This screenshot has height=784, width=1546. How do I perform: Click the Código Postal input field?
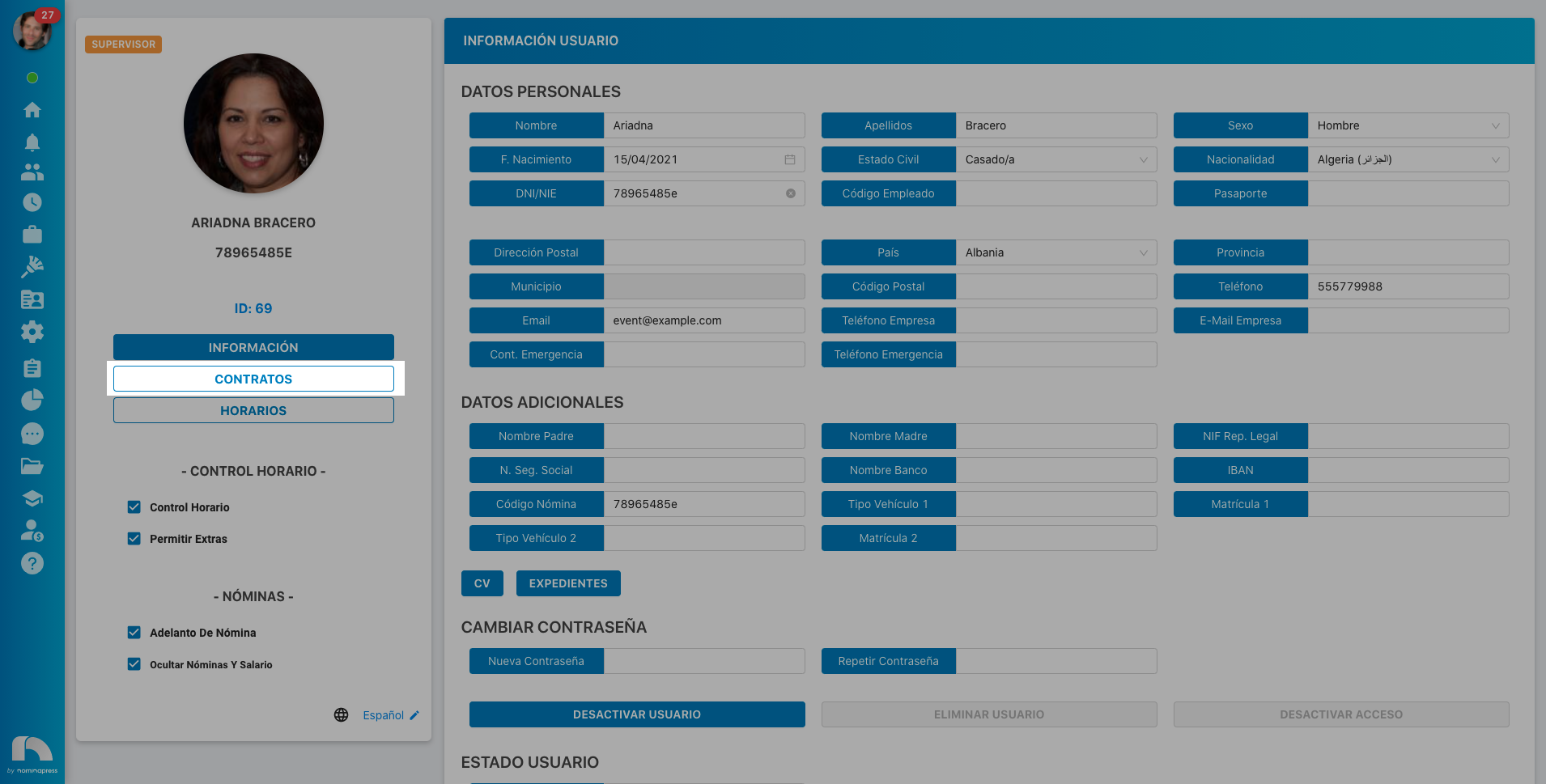pyautogui.click(x=1056, y=286)
